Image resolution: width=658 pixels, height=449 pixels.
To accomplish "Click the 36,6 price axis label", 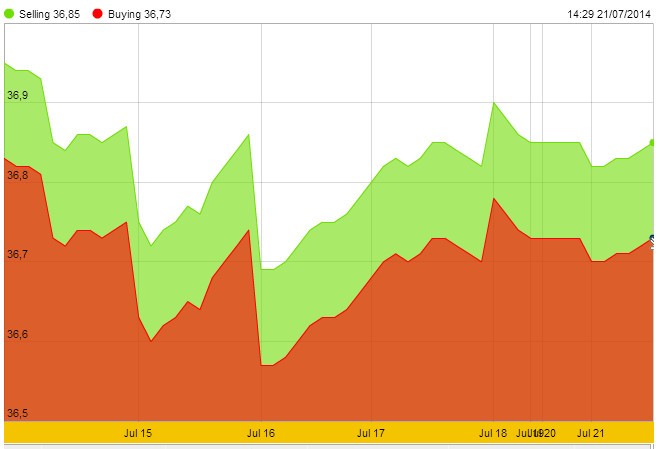I will pos(18,334).
